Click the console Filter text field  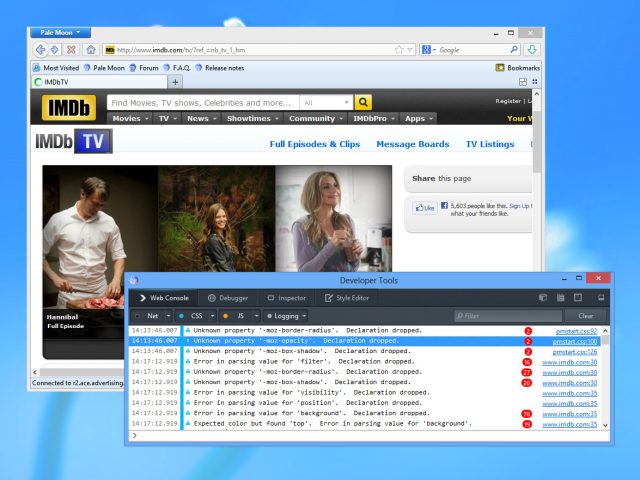click(507, 316)
